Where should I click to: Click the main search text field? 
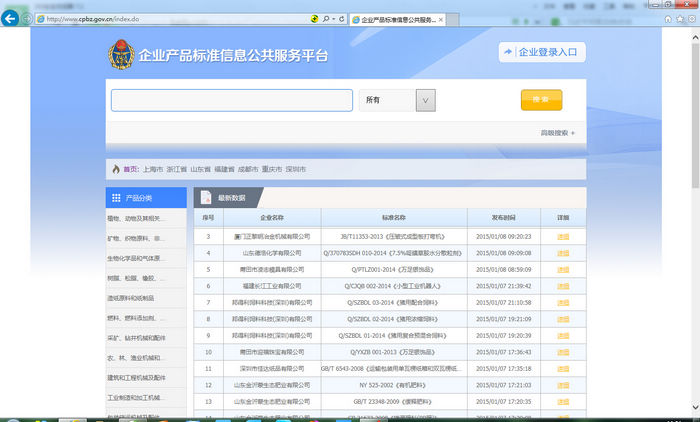231,100
